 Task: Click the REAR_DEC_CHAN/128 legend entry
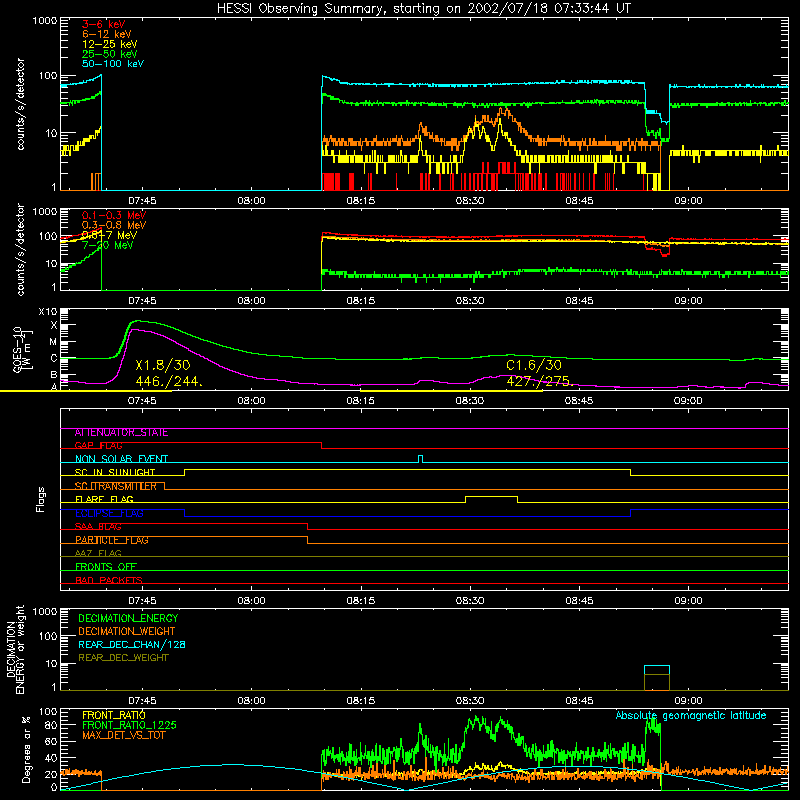(132, 644)
